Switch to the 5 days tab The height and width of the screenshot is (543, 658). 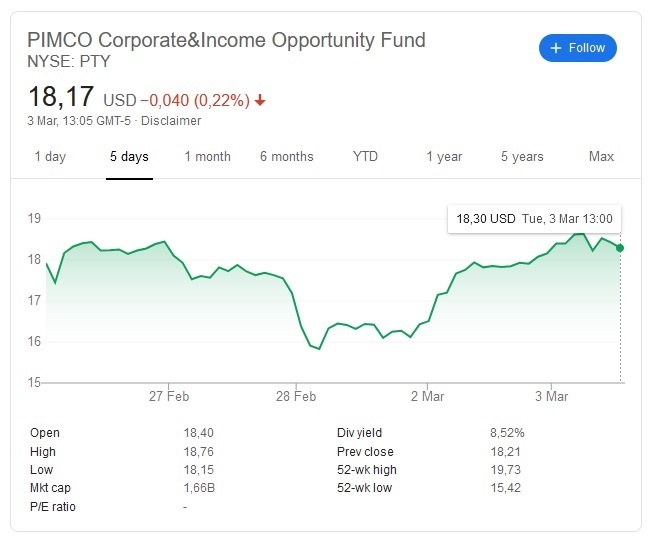(129, 157)
